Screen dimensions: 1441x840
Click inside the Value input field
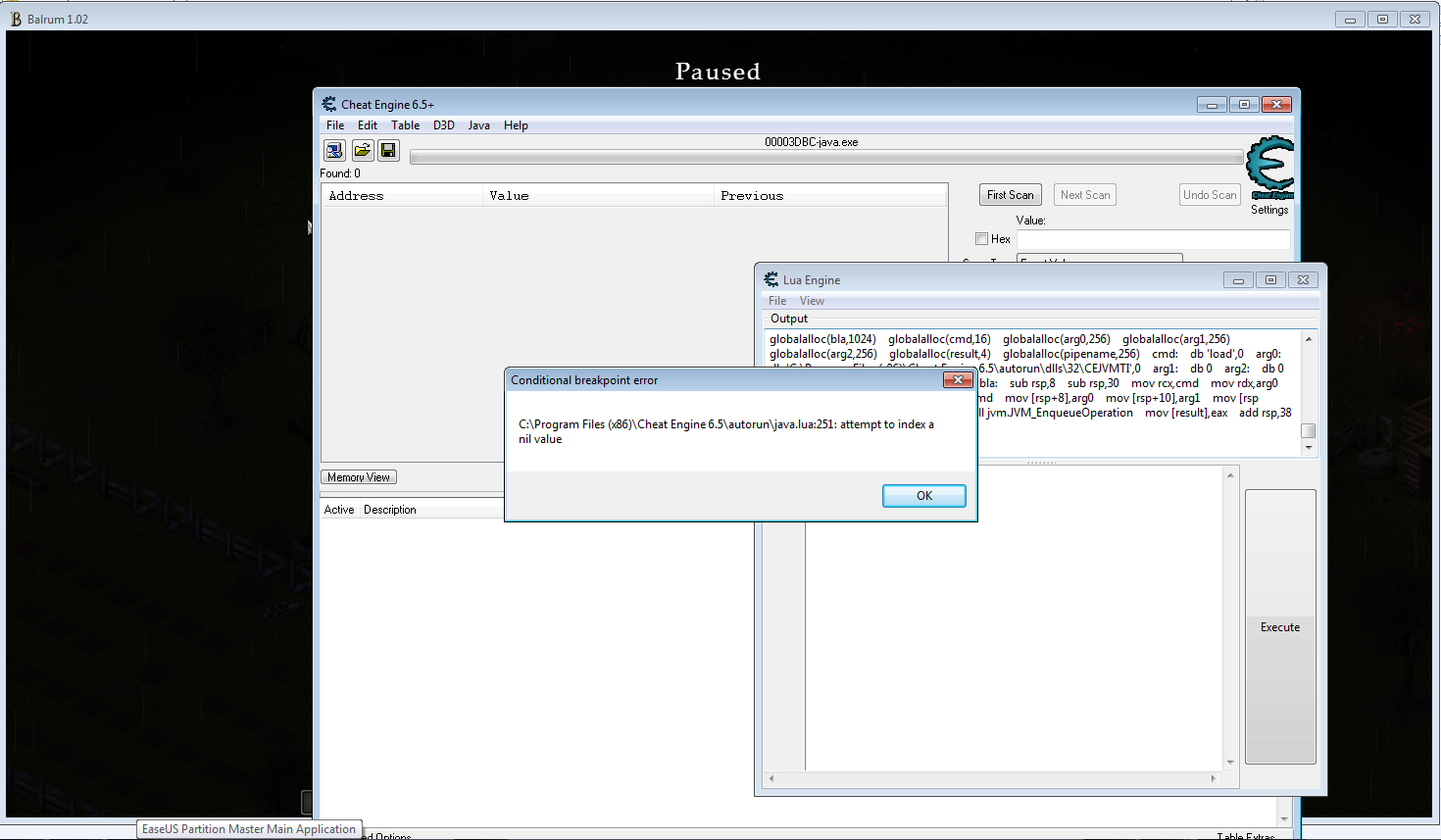point(1153,238)
